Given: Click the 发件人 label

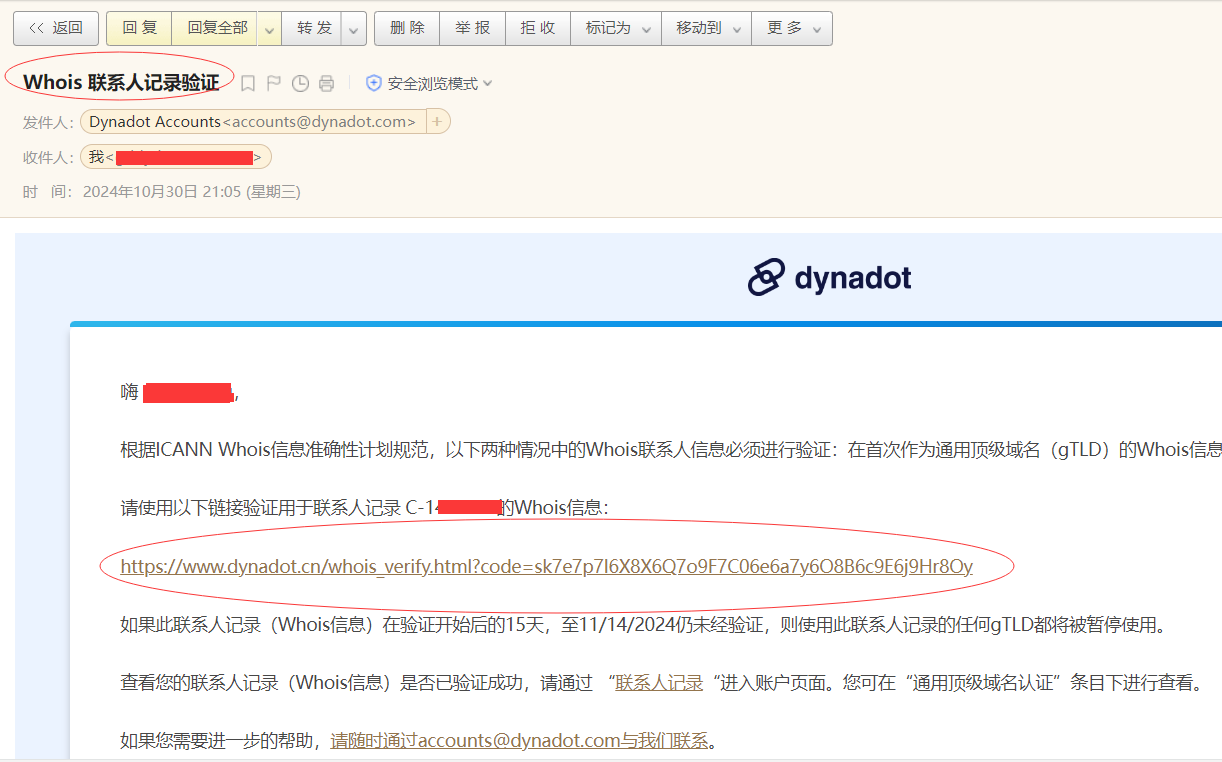Looking at the screenshot, I should coord(48,122).
